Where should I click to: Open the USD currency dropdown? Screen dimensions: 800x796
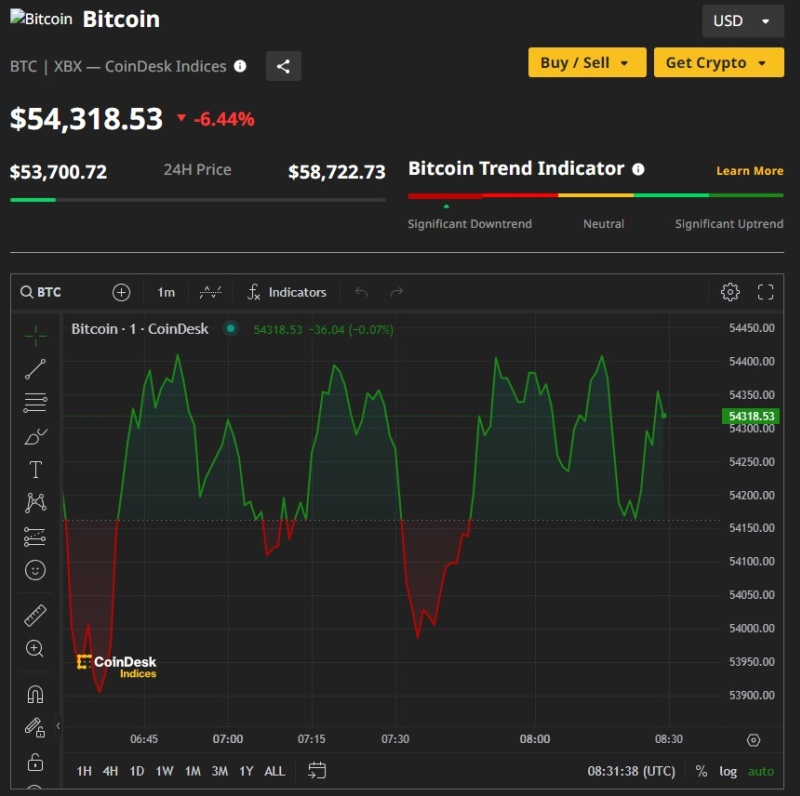(742, 21)
